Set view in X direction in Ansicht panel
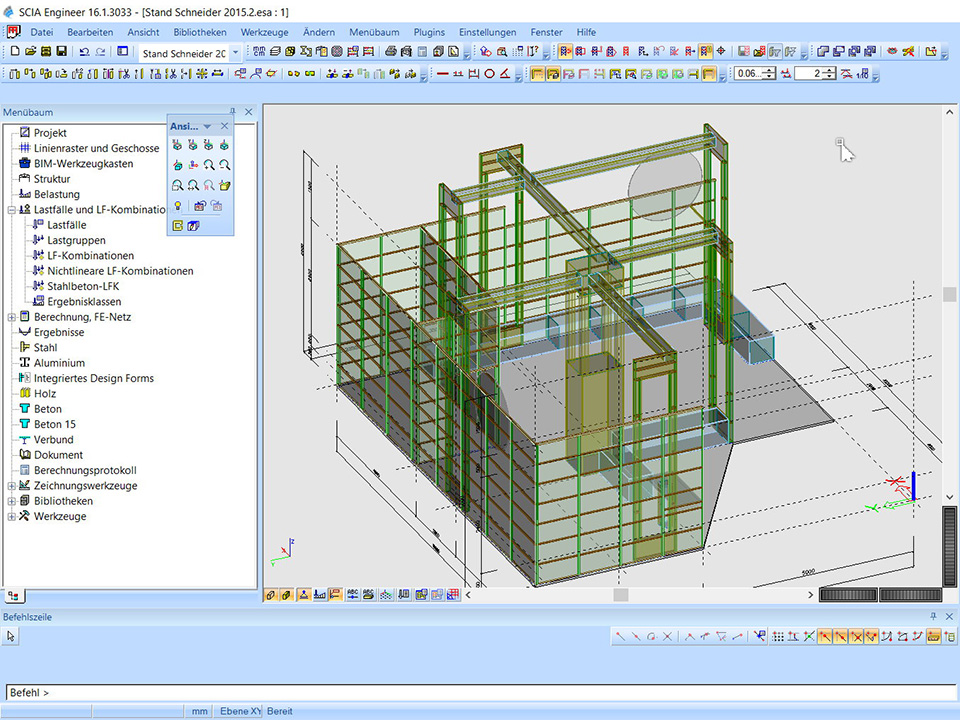 click(178, 146)
